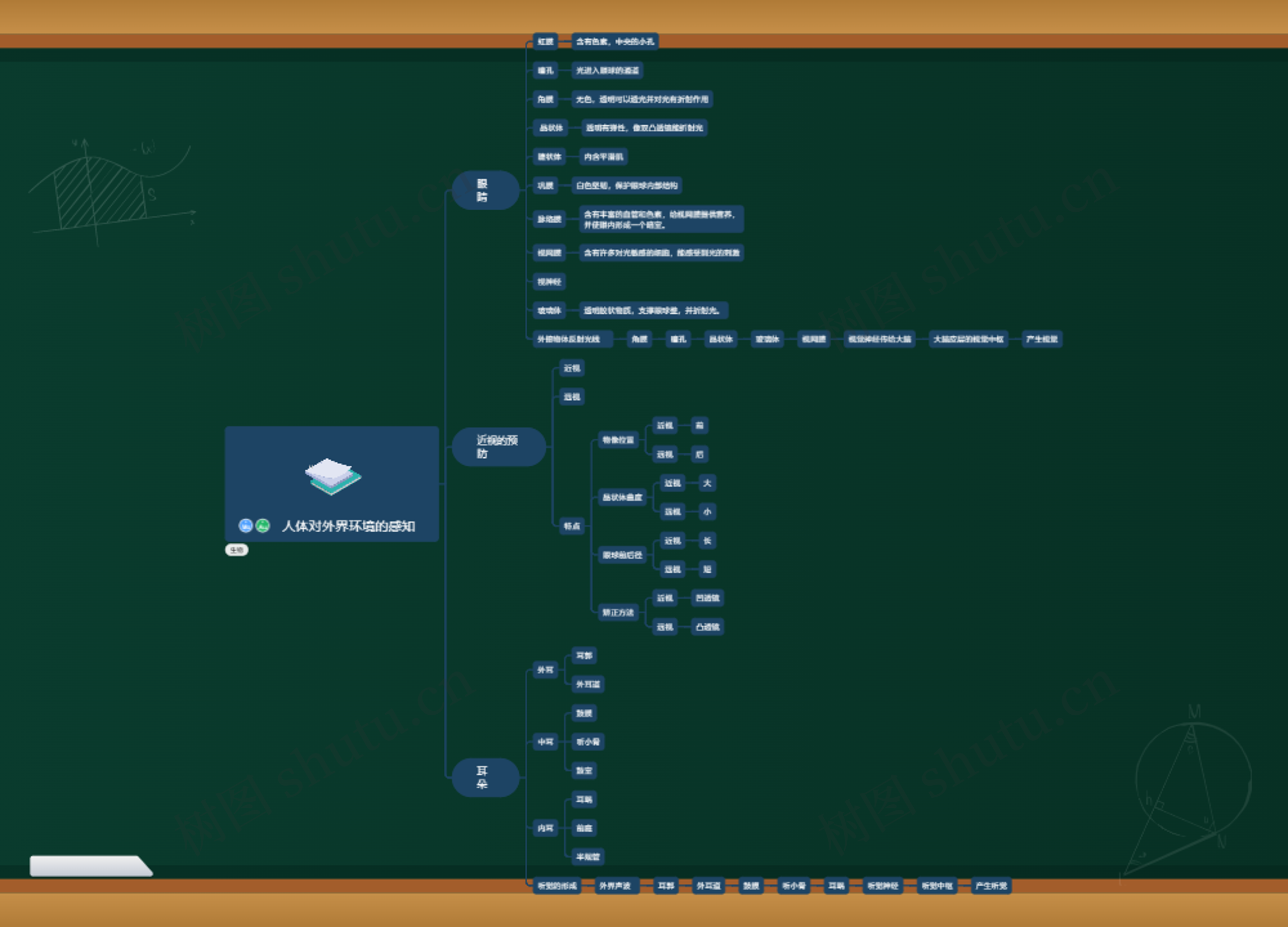Viewport: 1288px width, 927px height.
Task: Click the green round icon beside root title
Action: click(262, 526)
